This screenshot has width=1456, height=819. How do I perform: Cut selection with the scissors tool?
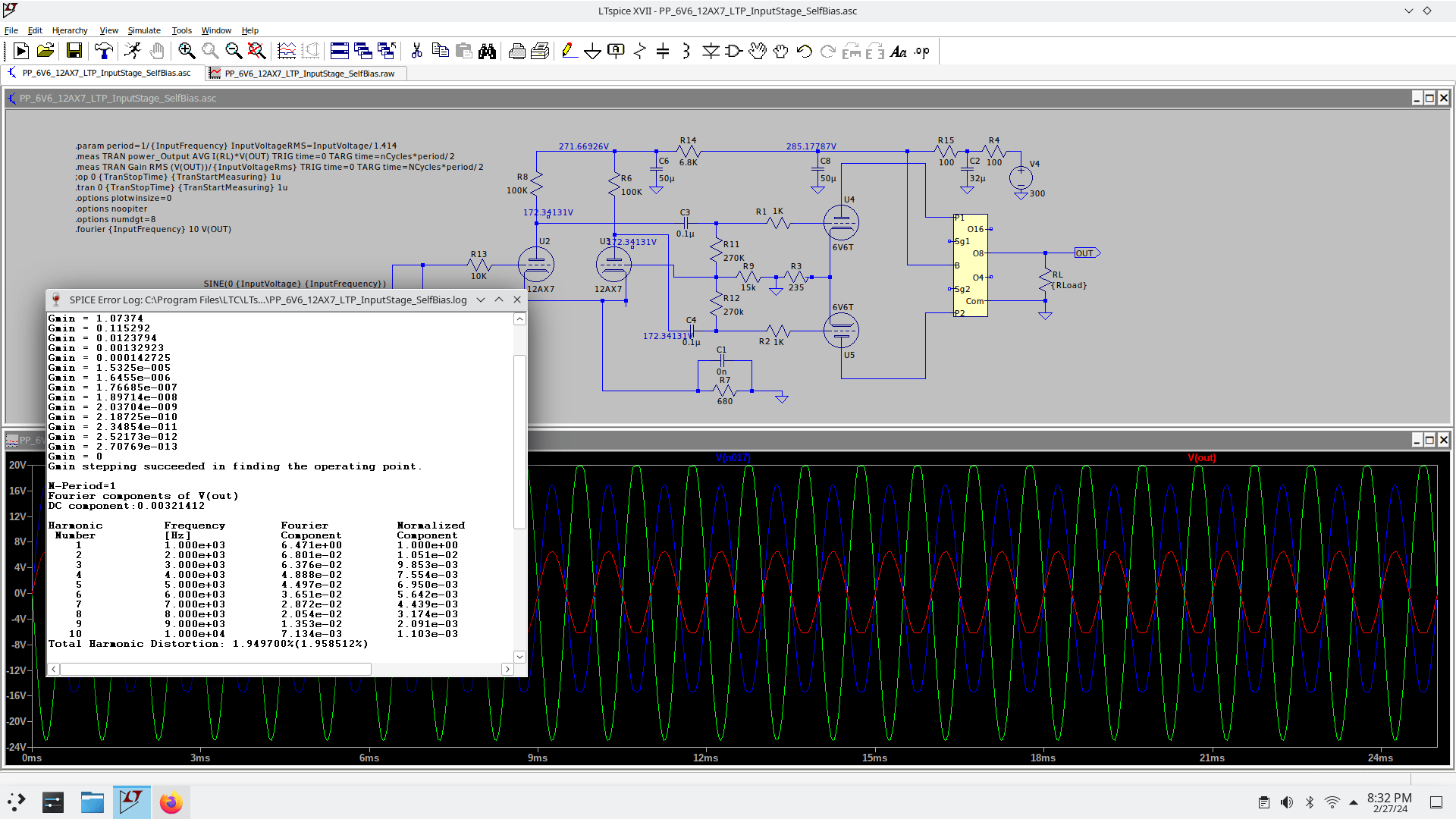point(416,51)
